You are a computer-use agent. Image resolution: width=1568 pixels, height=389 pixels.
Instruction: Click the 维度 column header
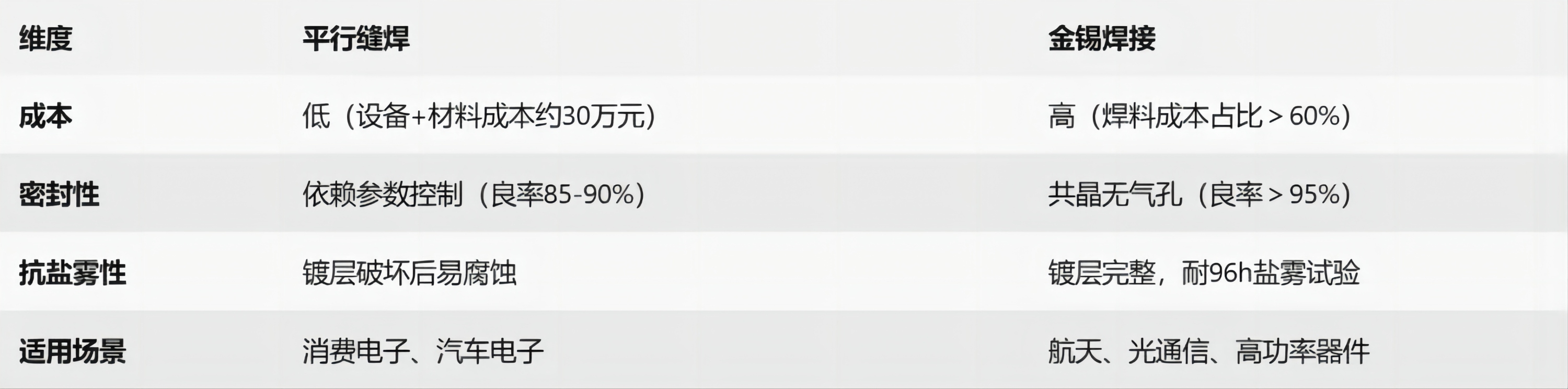(45, 38)
